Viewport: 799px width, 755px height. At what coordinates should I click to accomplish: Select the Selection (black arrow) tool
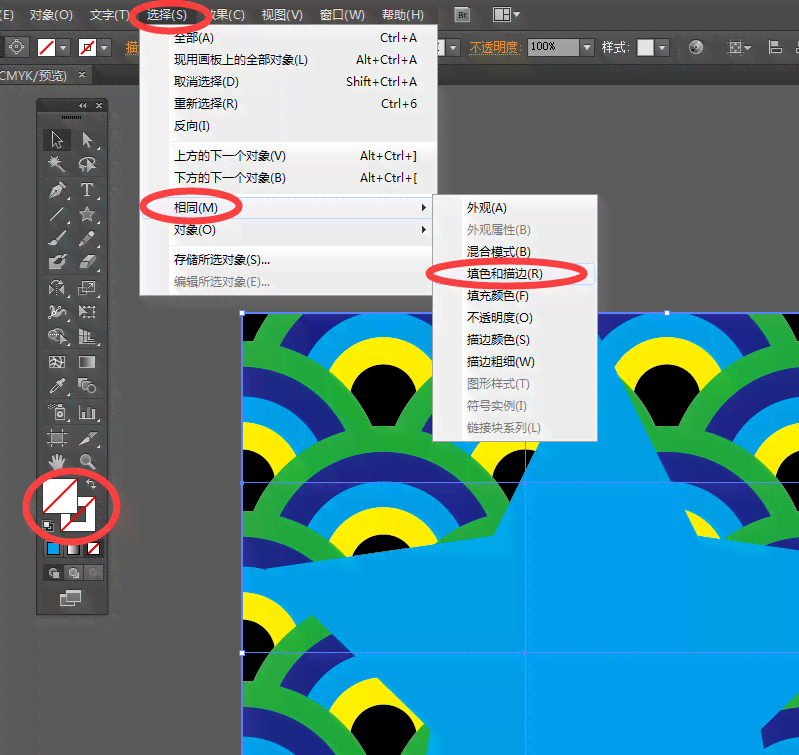coord(57,139)
